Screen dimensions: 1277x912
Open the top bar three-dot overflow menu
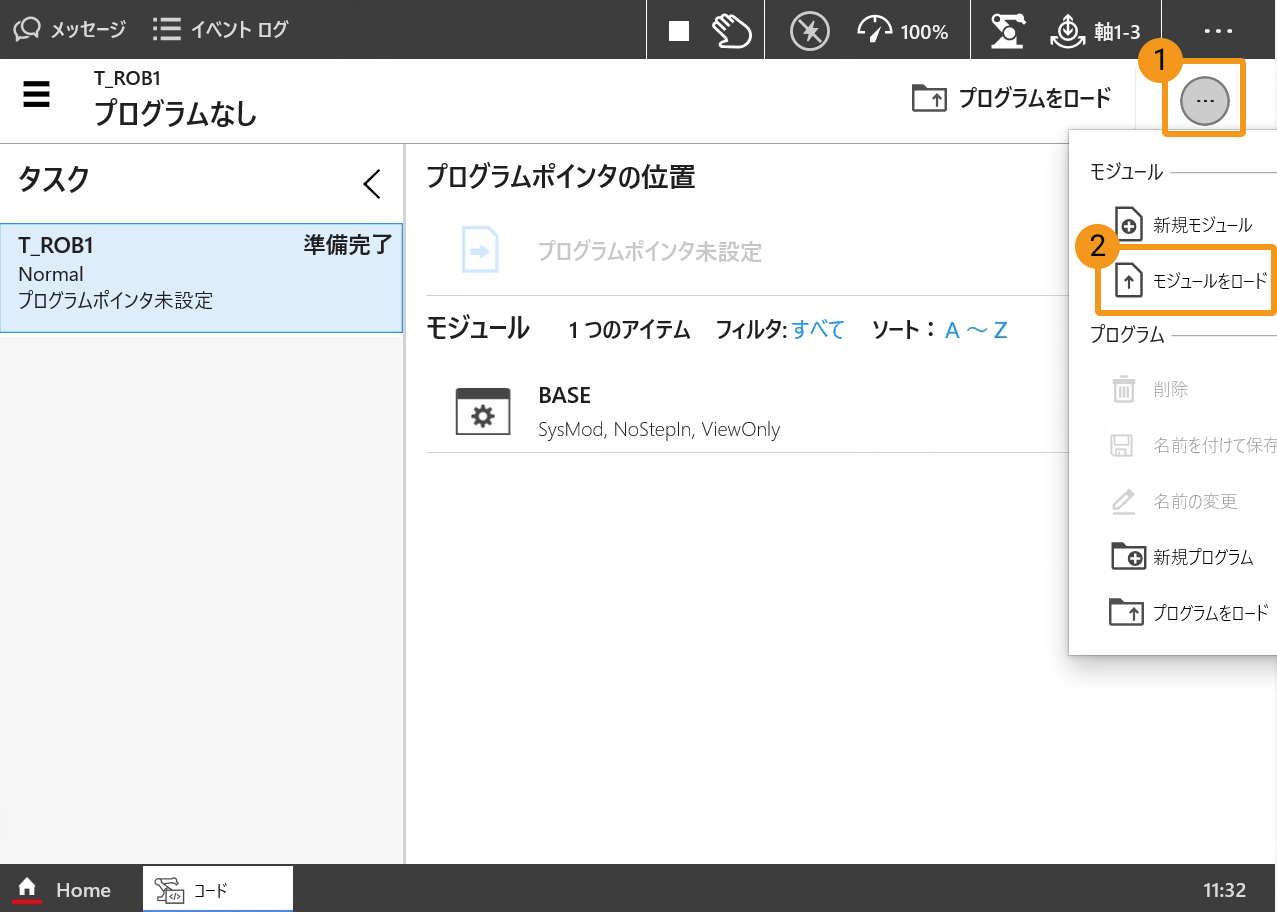click(x=1218, y=31)
